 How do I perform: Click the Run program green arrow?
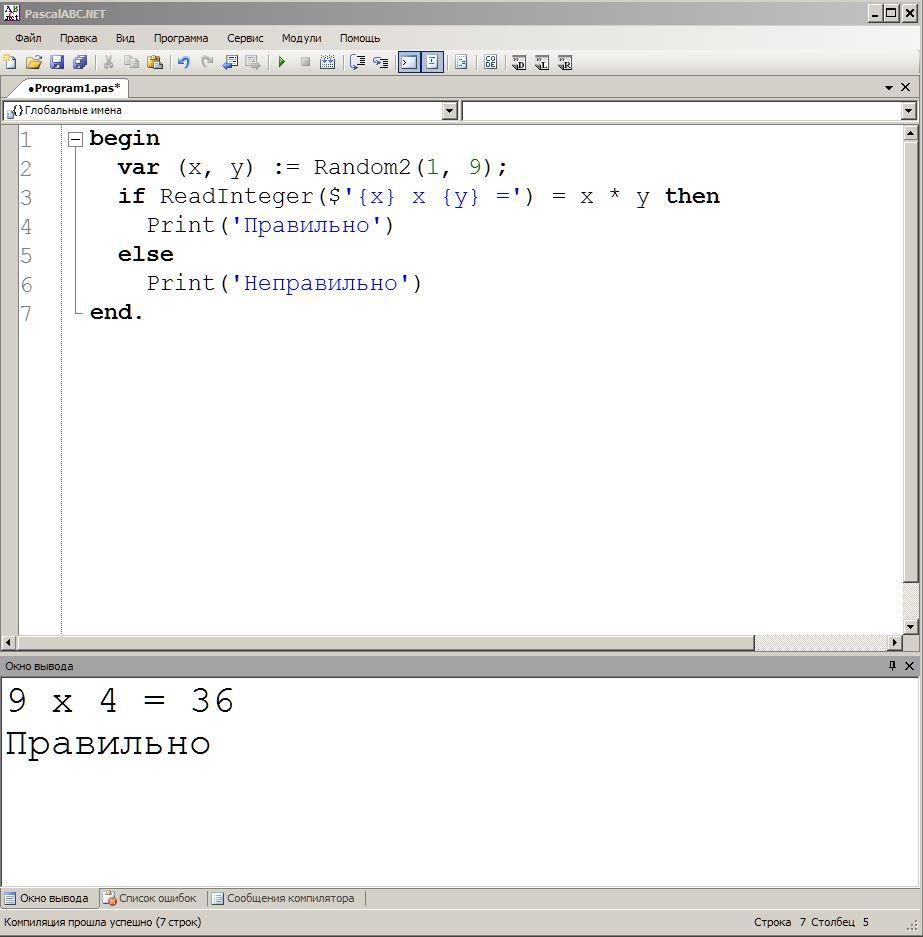pyautogui.click(x=282, y=62)
